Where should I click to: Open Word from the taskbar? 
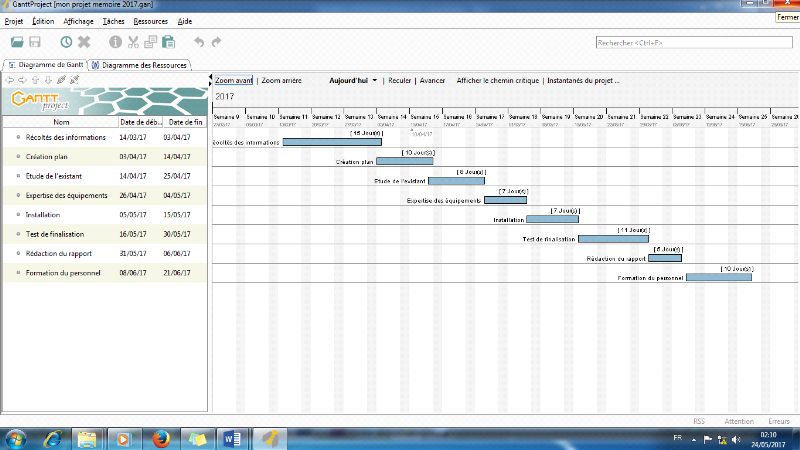(232, 439)
